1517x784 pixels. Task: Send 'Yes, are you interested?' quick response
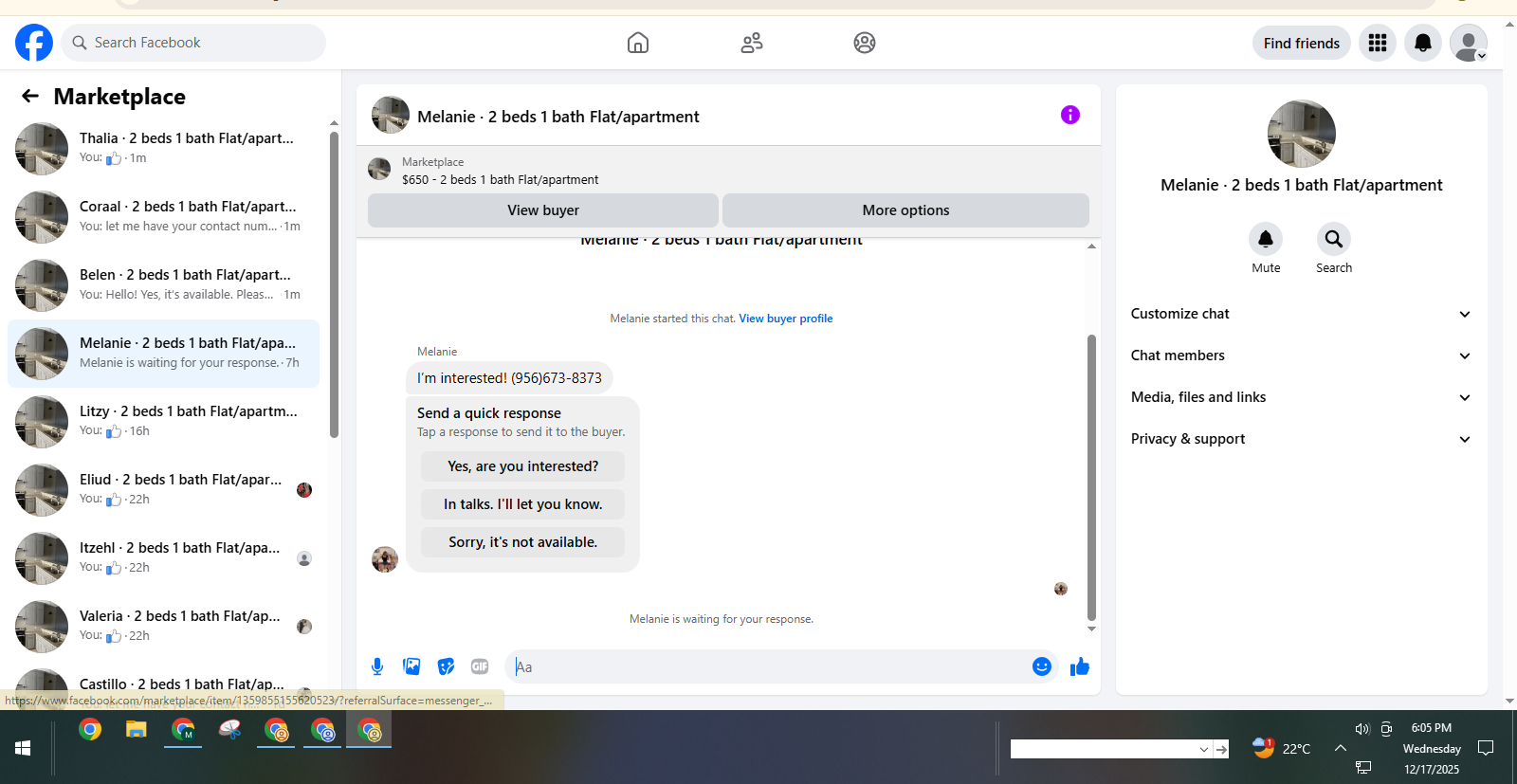coord(523,466)
